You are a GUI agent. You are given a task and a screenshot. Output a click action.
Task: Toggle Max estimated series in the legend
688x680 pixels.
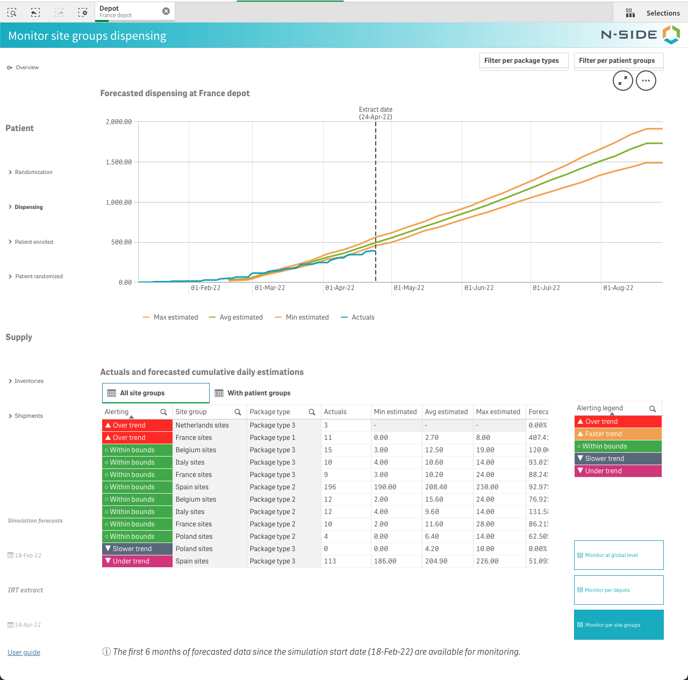(171, 317)
